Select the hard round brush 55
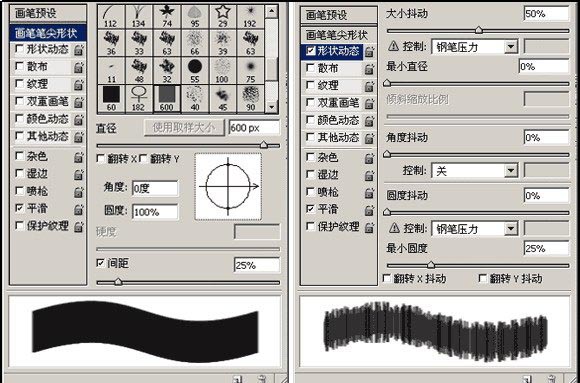 pos(195,71)
